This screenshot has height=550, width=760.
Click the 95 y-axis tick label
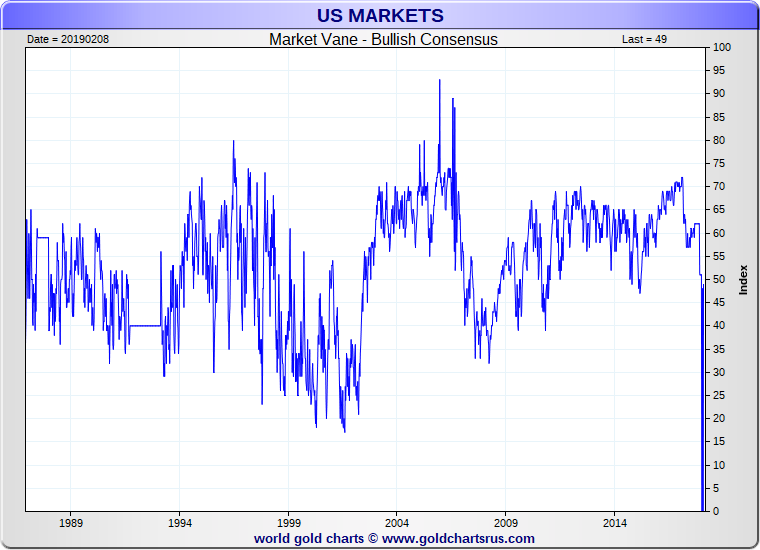(719, 70)
